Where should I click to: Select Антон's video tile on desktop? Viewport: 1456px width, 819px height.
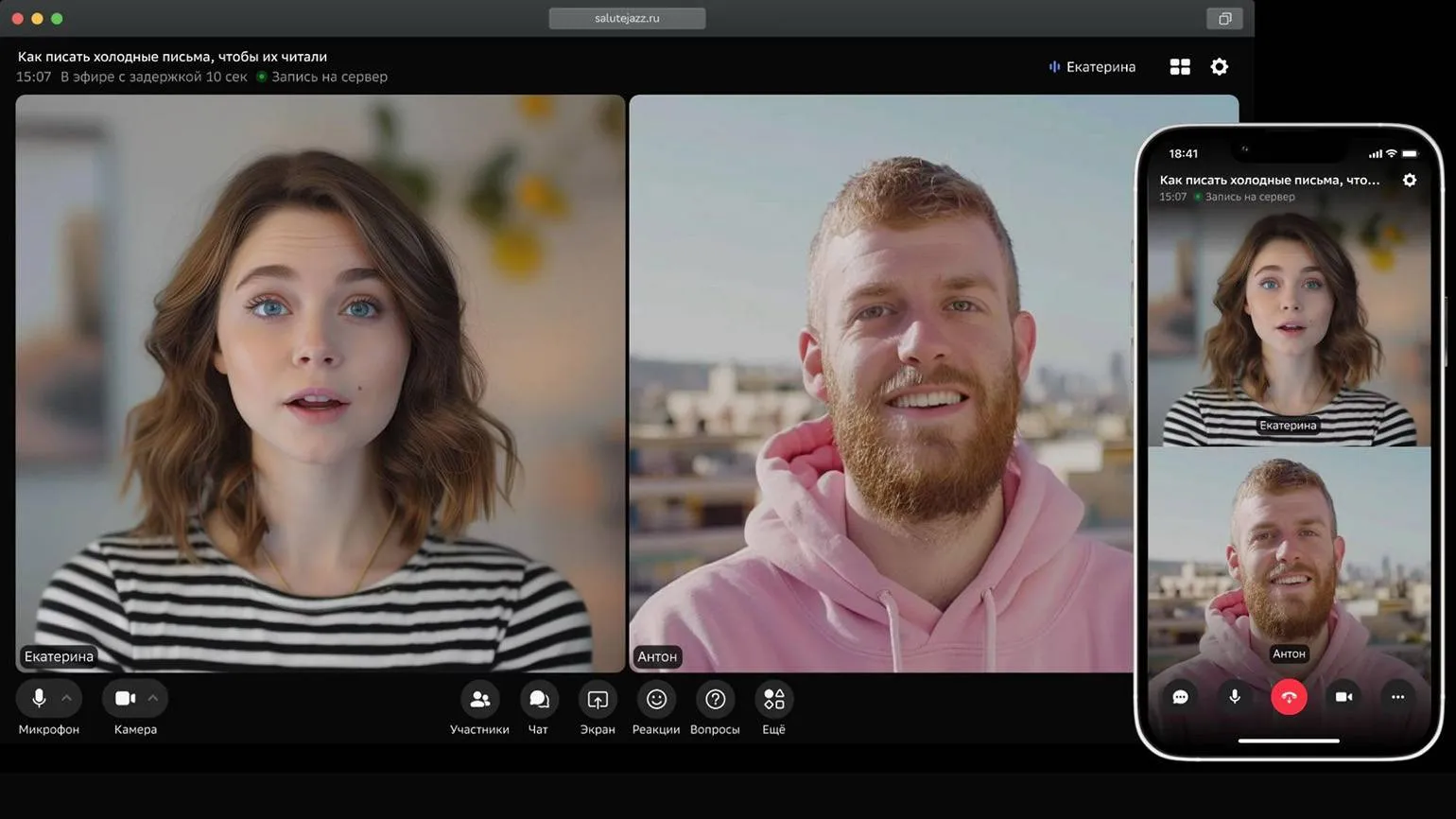pyautogui.click(x=881, y=383)
